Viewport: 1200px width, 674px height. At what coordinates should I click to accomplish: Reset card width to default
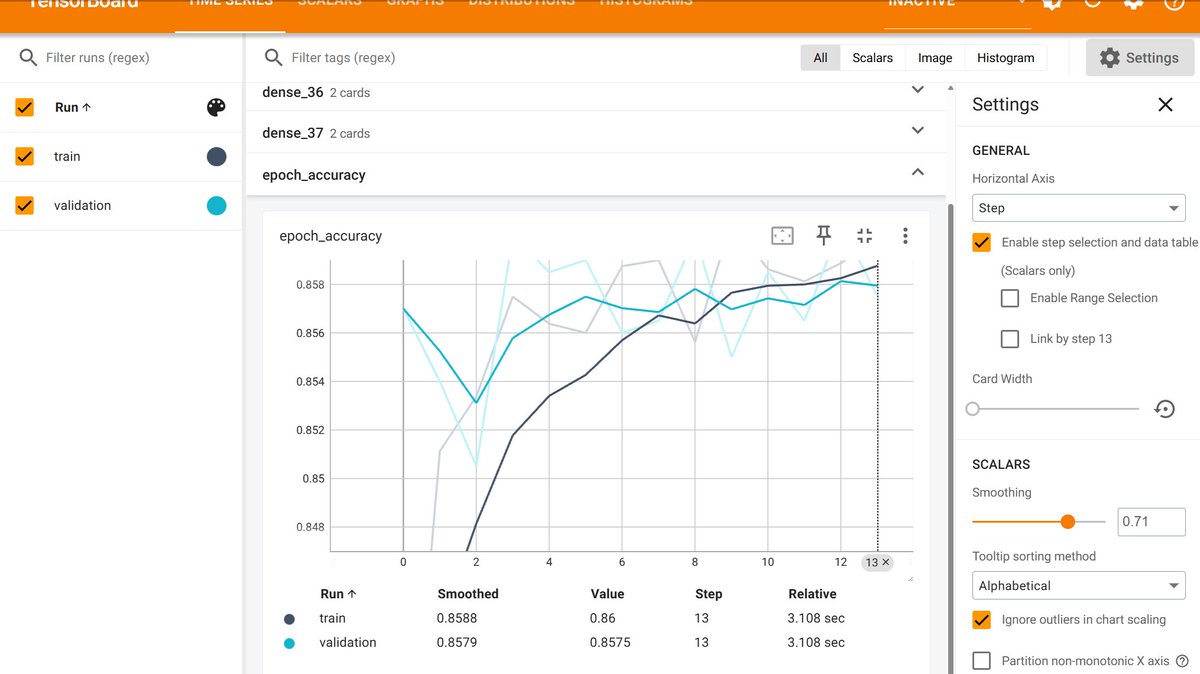coord(1164,409)
